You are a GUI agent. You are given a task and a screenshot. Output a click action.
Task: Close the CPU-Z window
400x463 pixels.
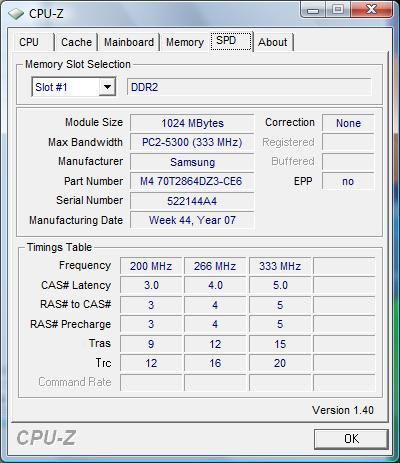[x=371, y=9]
